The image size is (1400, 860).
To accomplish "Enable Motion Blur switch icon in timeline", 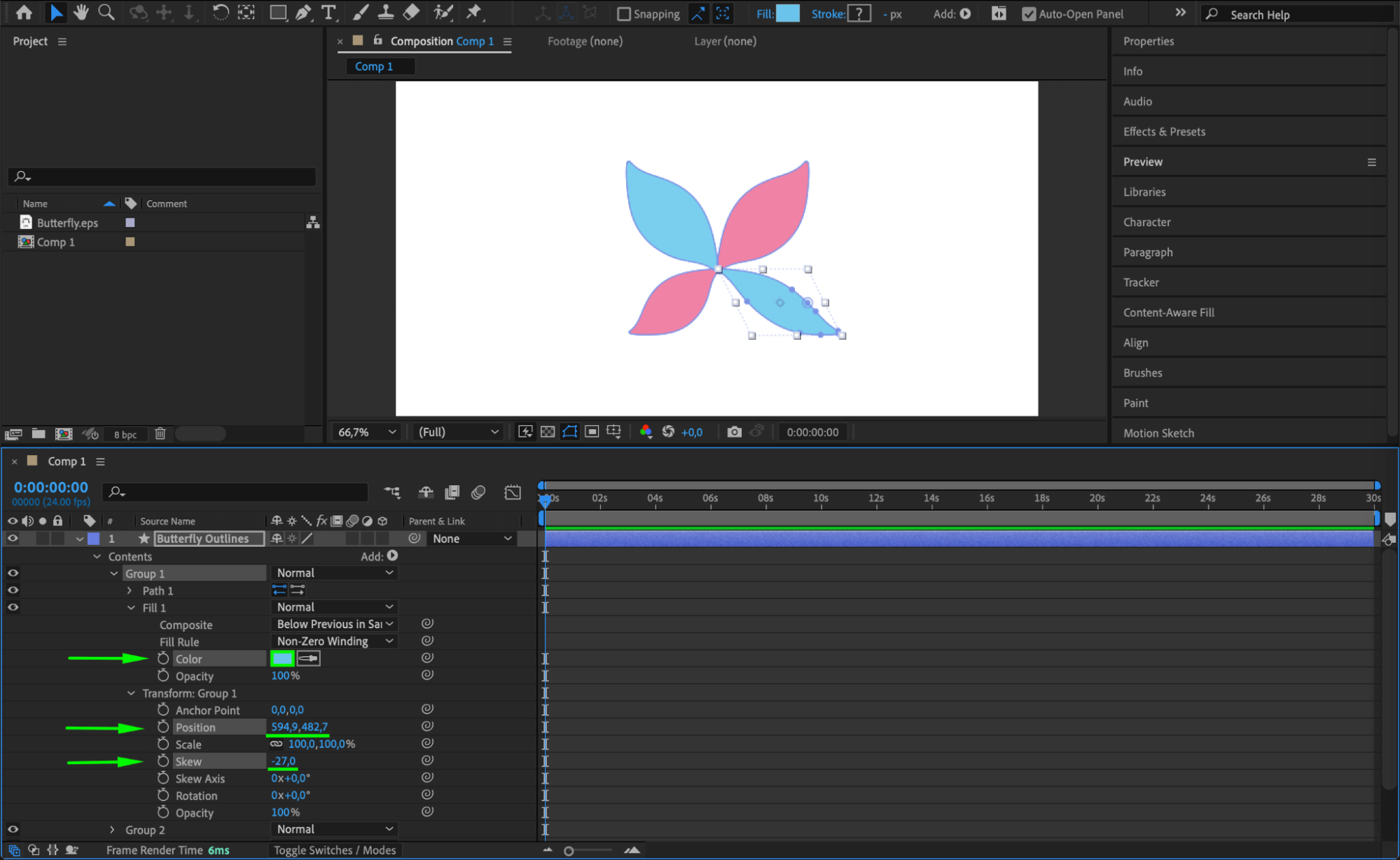I will [478, 492].
